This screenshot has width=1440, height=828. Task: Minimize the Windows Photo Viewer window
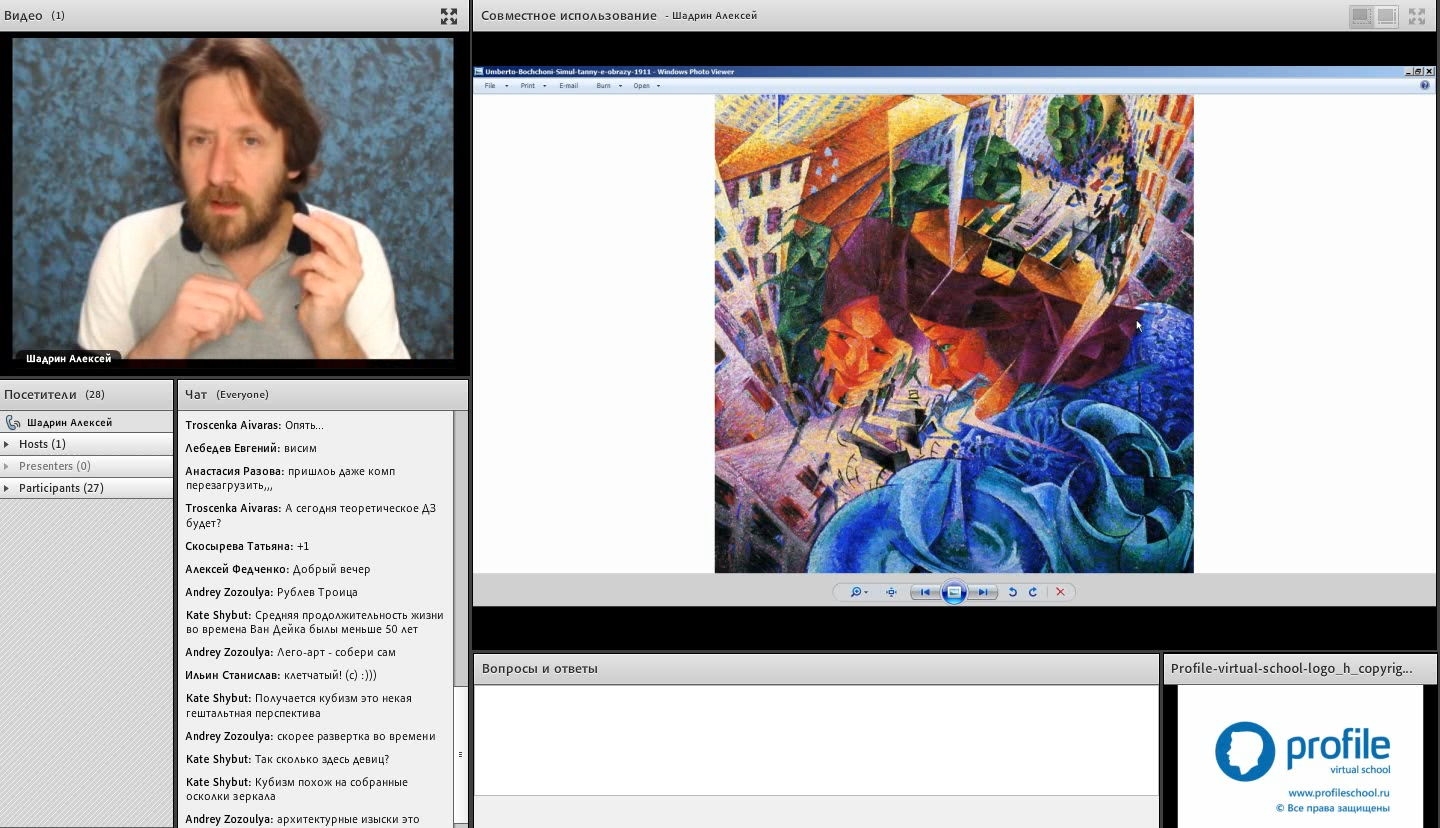pos(1409,72)
